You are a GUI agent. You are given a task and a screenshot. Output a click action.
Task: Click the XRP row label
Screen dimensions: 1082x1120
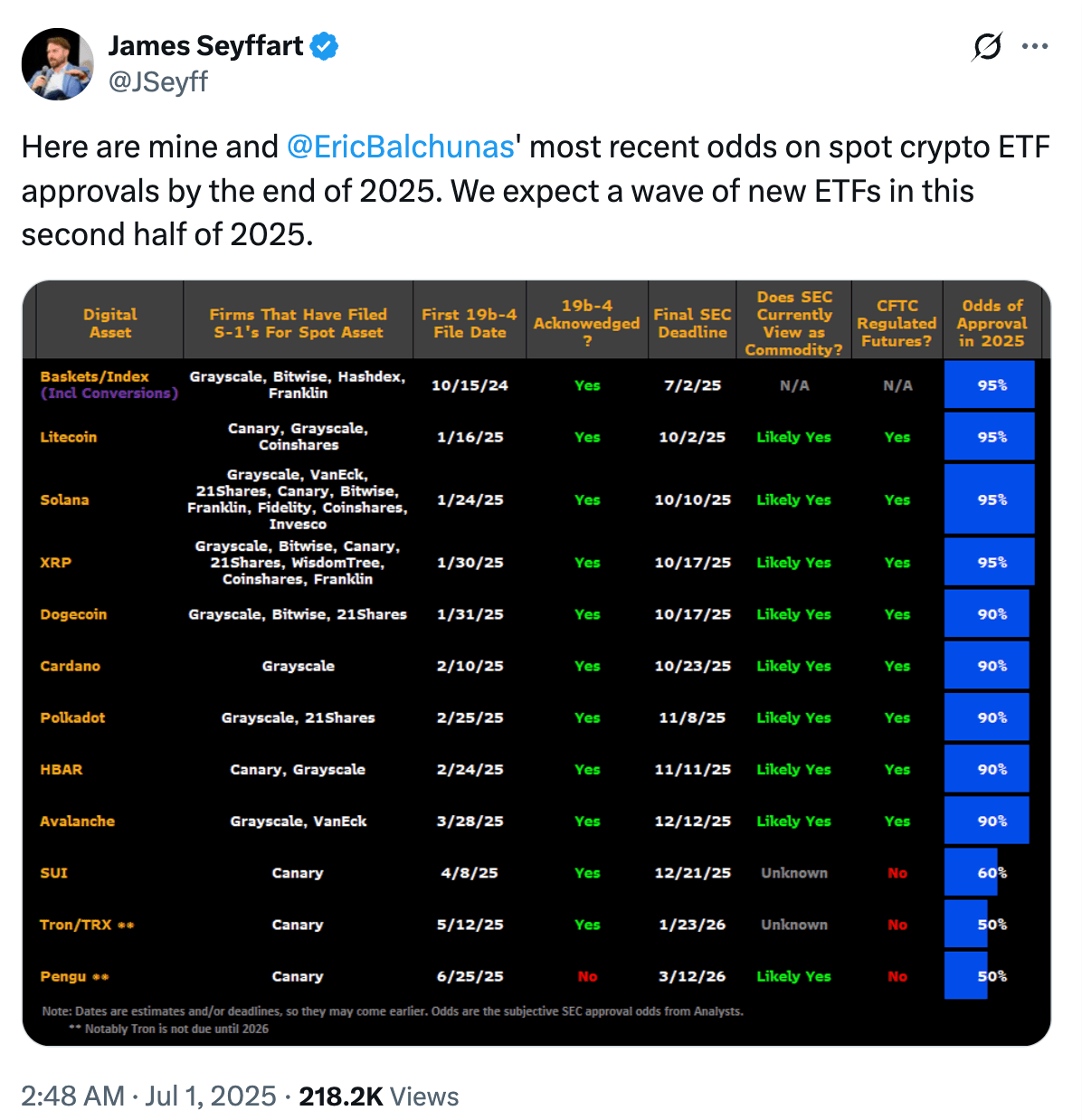56,562
